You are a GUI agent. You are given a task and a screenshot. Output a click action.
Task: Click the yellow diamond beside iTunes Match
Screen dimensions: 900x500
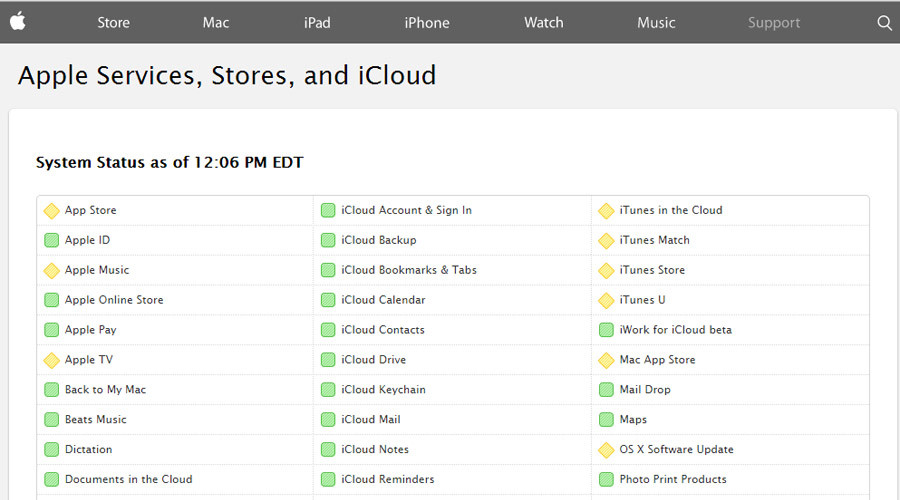[606, 241]
